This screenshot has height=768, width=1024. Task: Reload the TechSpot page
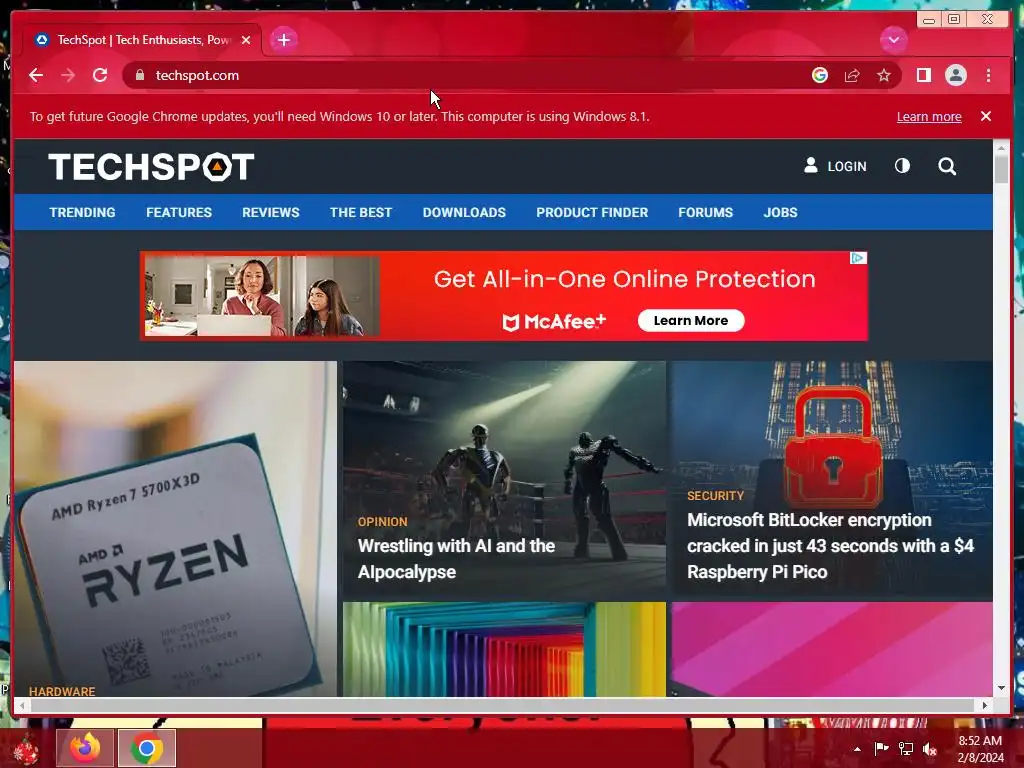pyautogui.click(x=100, y=75)
